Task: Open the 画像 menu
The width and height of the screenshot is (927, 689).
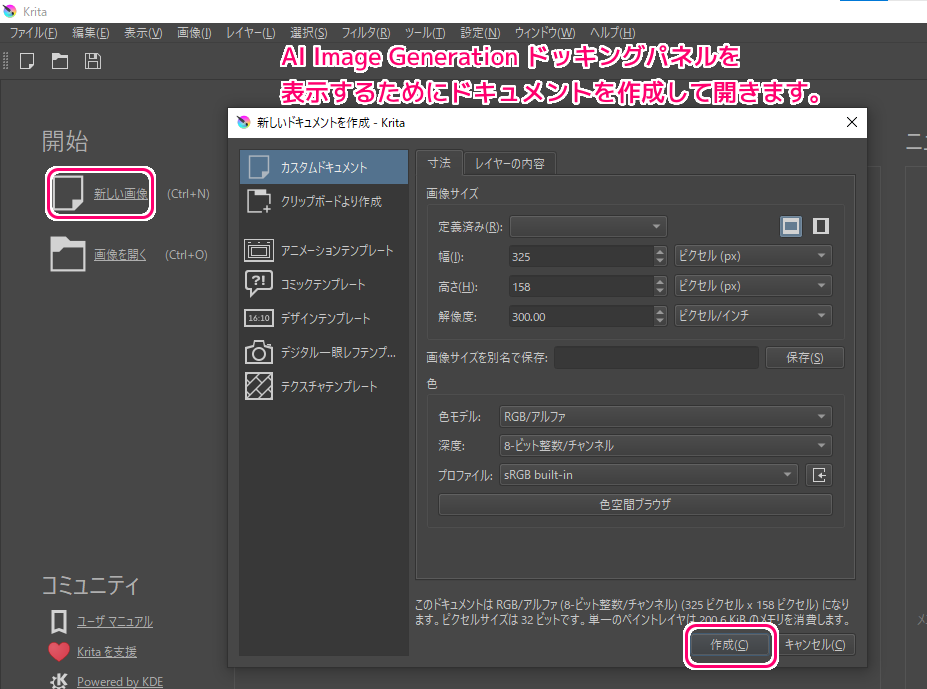Action: tap(194, 33)
